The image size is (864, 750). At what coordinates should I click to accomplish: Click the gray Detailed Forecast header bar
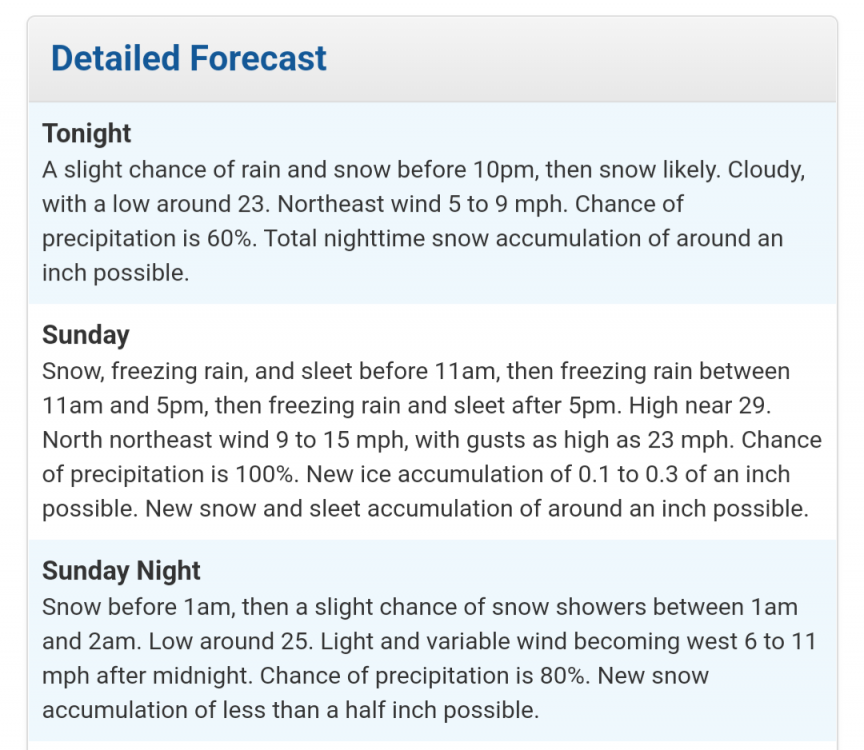click(x=600, y=60)
